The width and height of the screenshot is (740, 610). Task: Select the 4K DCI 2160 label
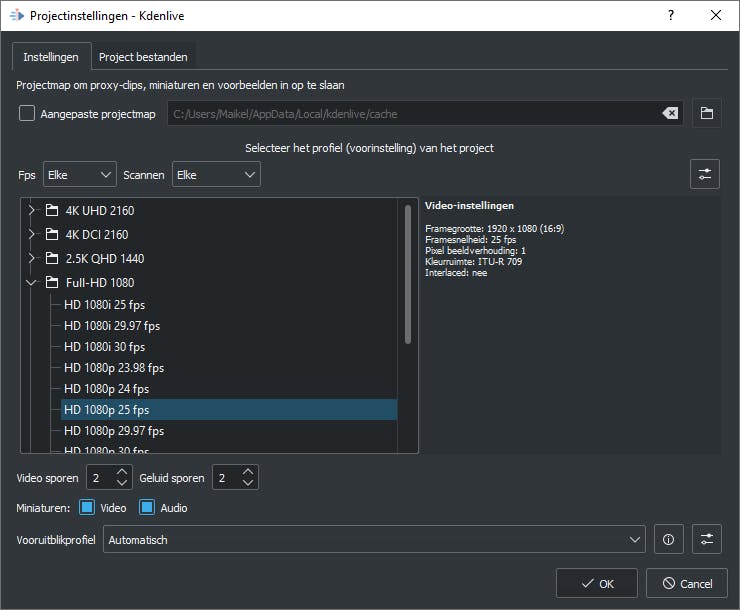[x=97, y=234]
